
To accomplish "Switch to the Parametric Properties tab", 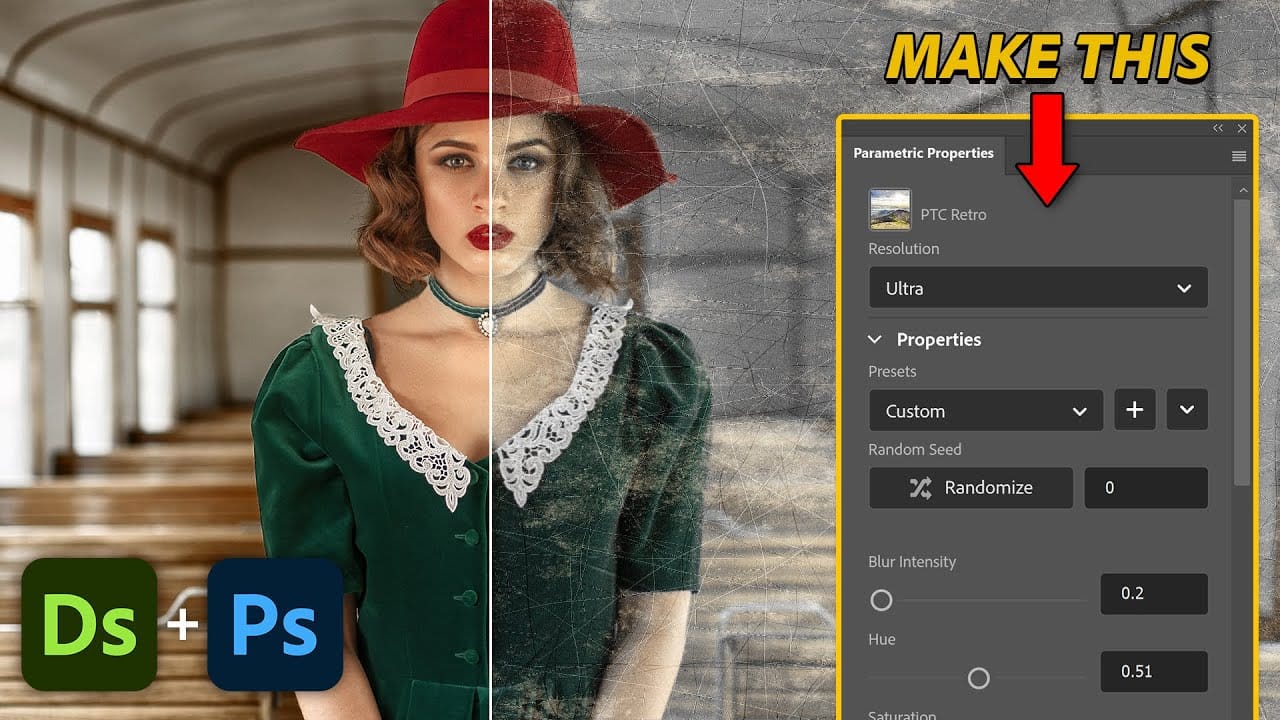I will pos(923,153).
